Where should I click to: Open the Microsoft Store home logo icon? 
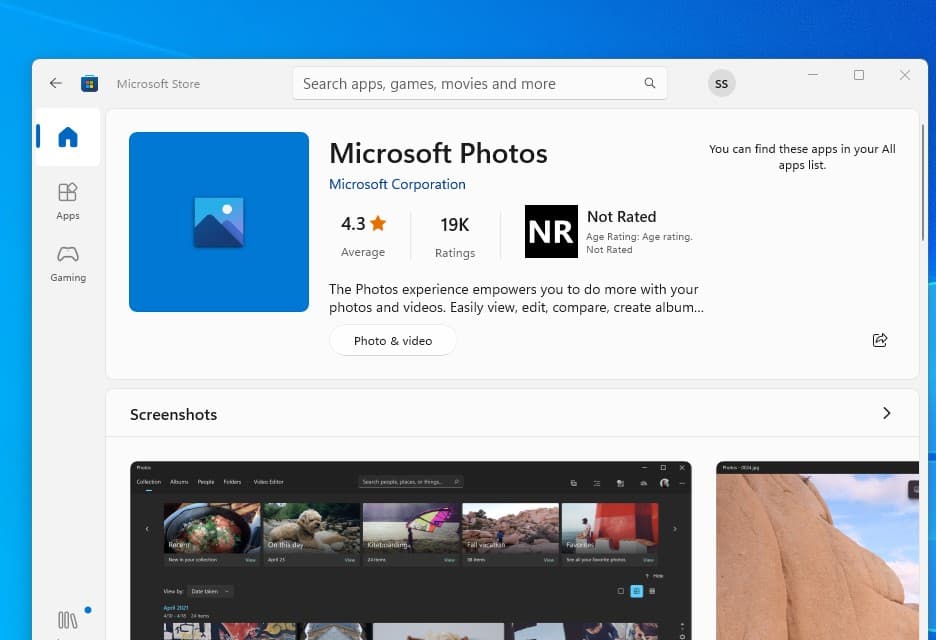coord(89,83)
